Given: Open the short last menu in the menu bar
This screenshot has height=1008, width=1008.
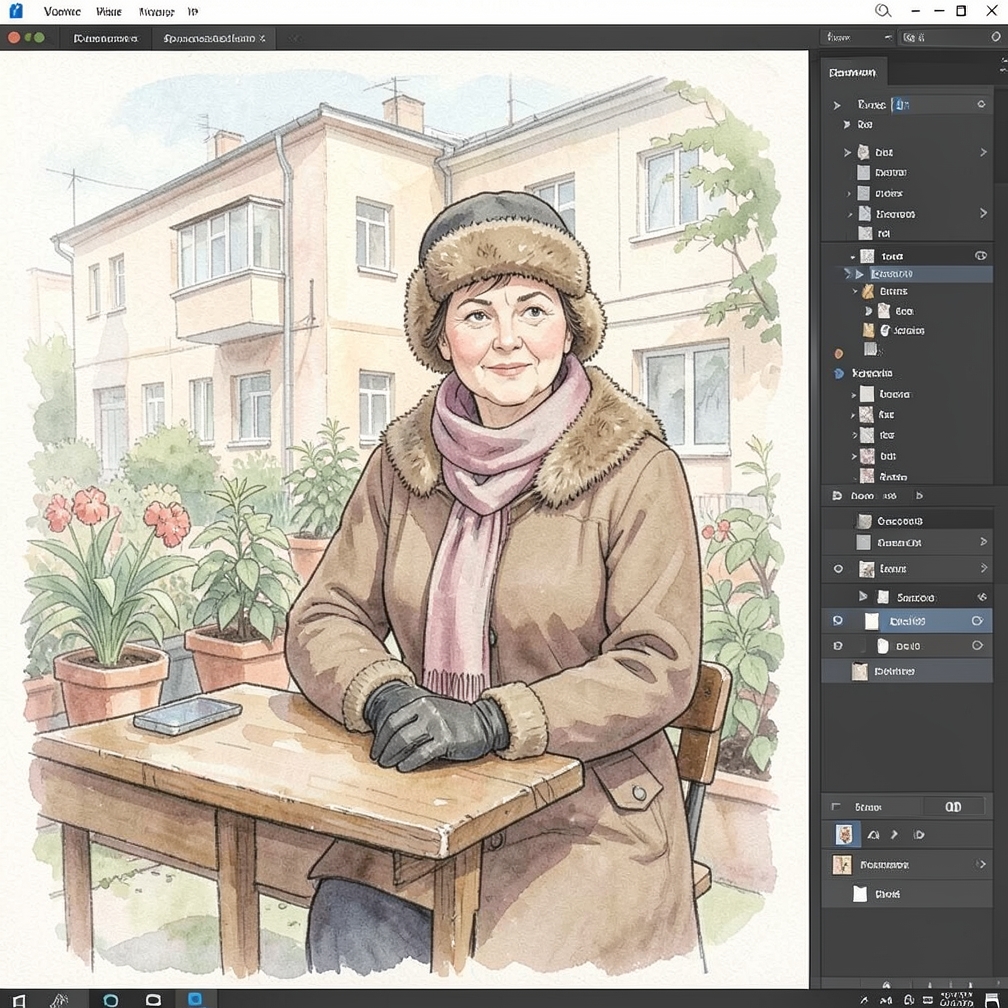Looking at the screenshot, I should (193, 12).
